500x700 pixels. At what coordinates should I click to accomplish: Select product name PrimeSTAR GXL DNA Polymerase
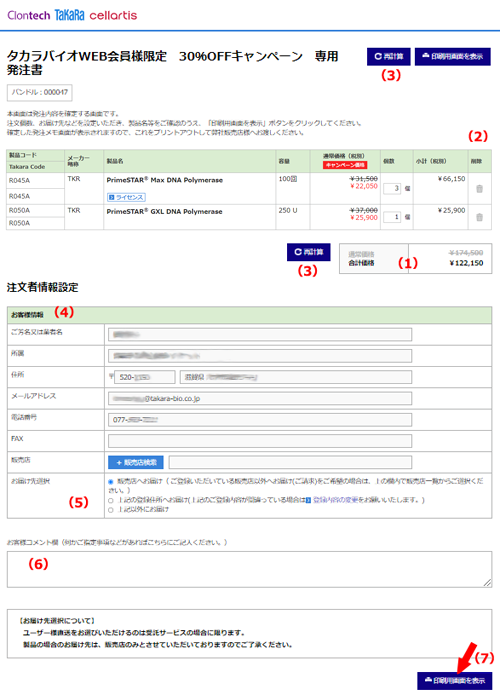pos(164,212)
